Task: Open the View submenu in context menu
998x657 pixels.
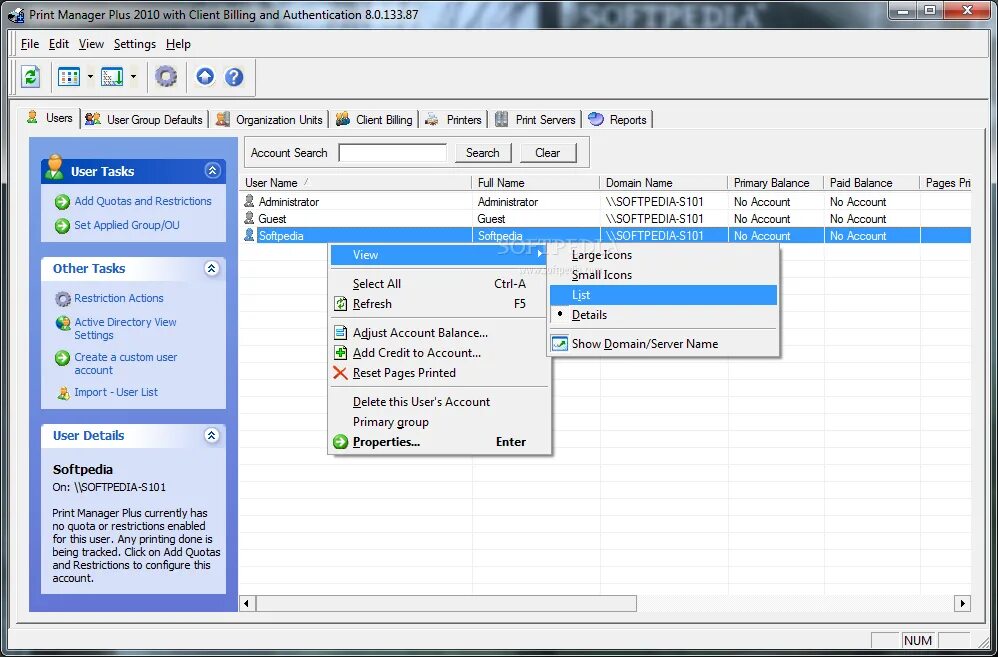Action: tap(439, 255)
